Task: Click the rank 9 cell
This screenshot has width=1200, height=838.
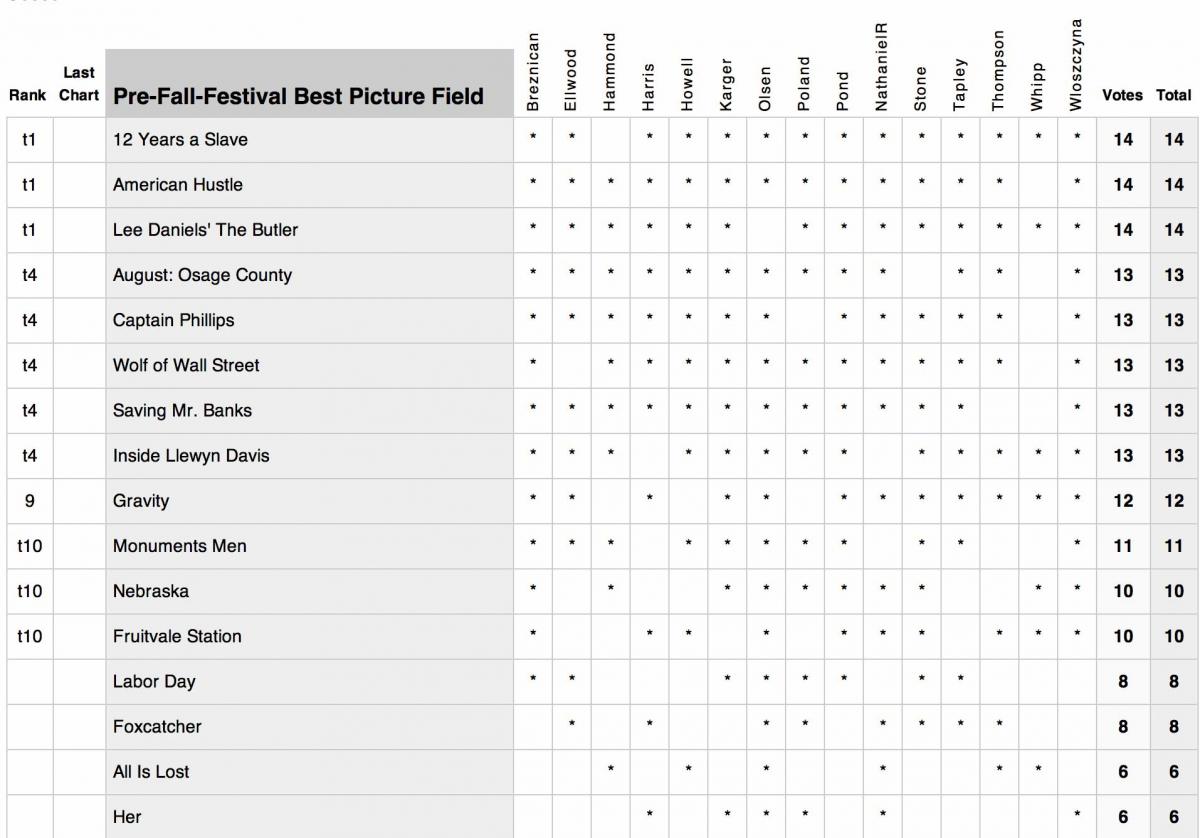Action: [29, 501]
